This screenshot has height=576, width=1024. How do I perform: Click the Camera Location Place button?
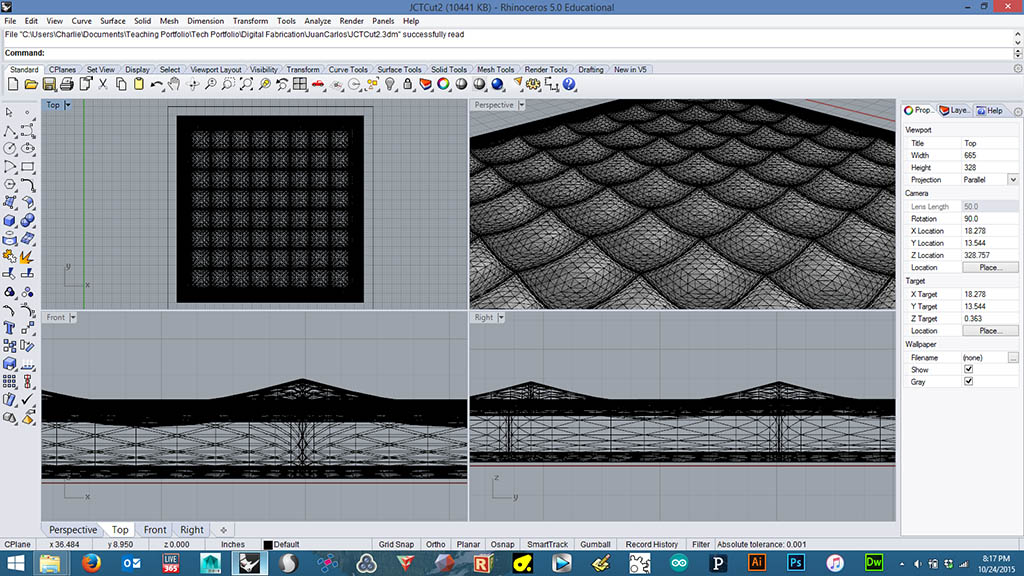[x=989, y=267]
